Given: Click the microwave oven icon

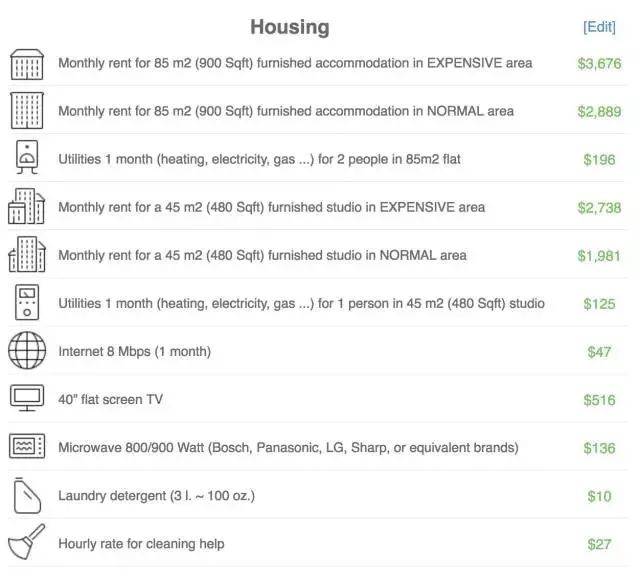Looking at the screenshot, I should point(27,446).
